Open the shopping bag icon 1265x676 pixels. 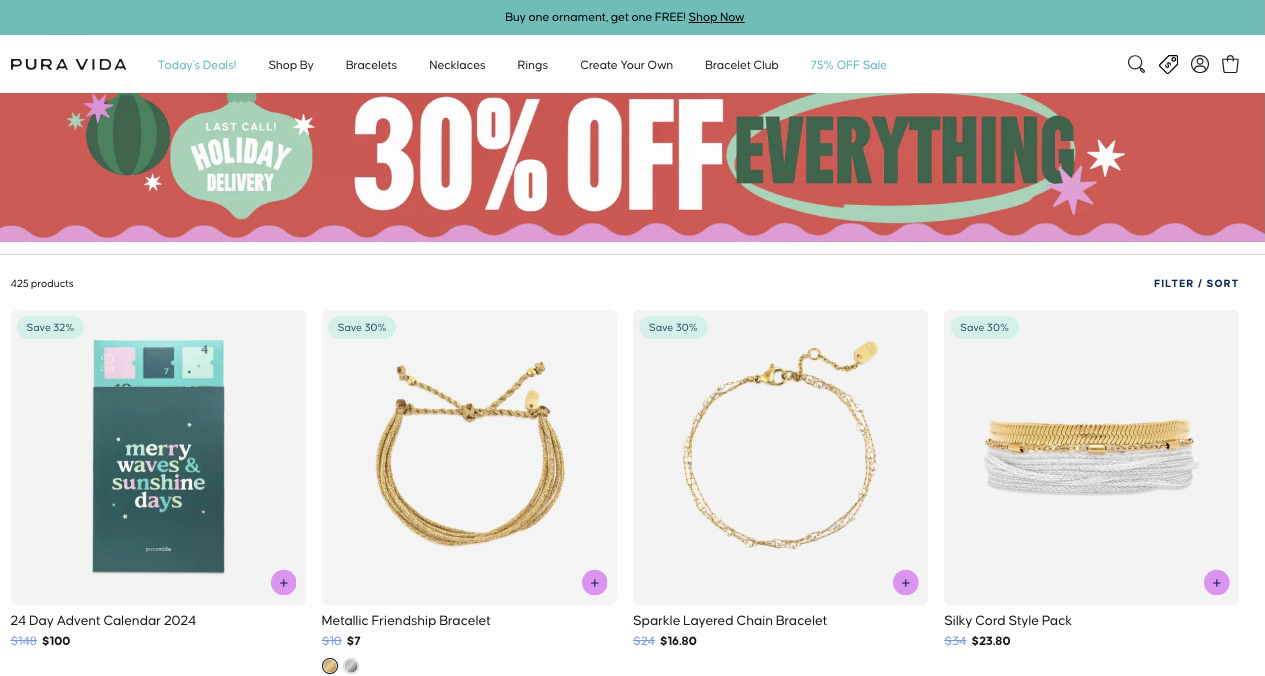[1230, 64]
